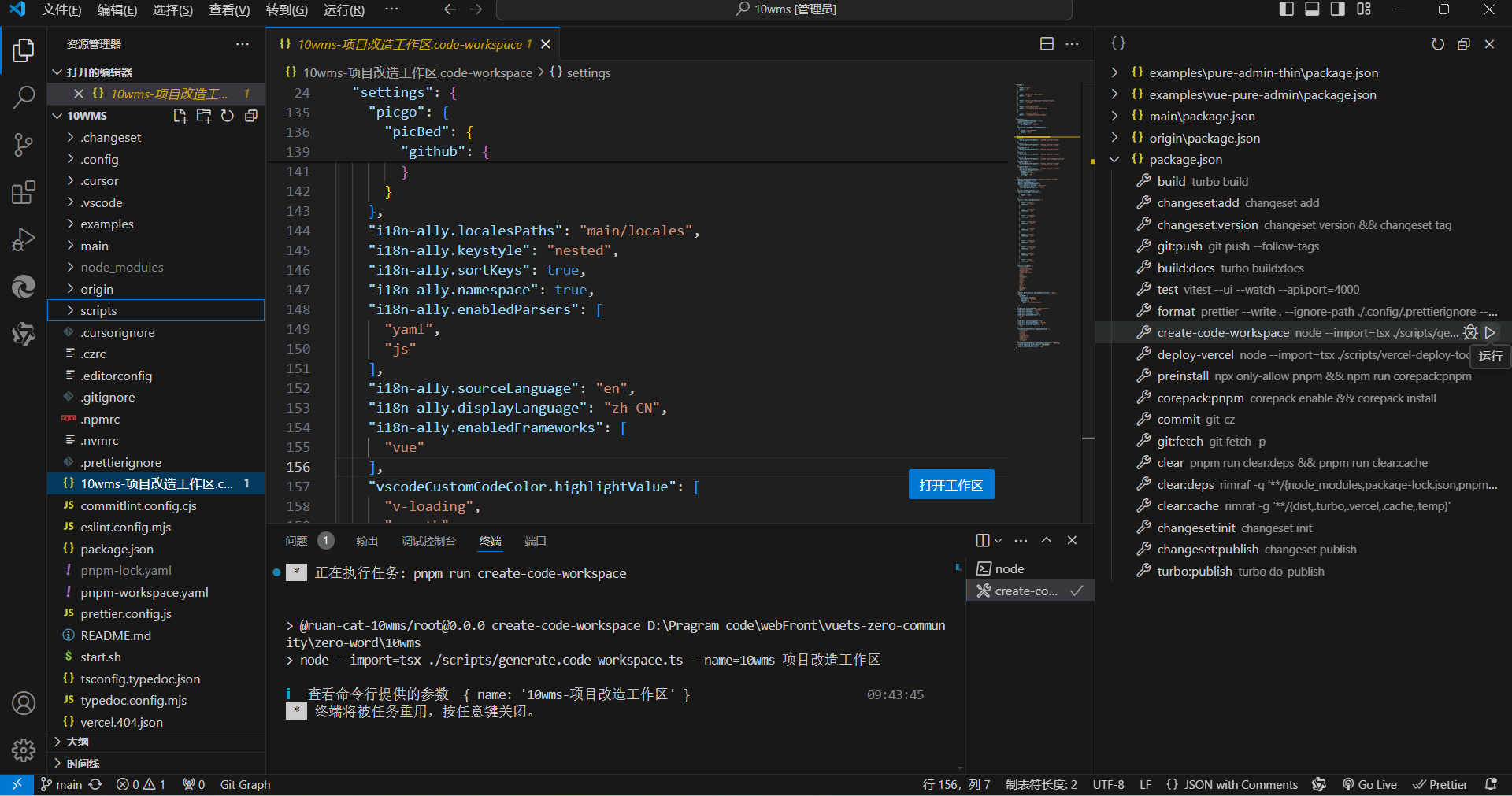Image resolution: width=1512 pixels, height=796 pixels.
Task: Open the 编辑(E) menu
Action: tap(117, 9)
